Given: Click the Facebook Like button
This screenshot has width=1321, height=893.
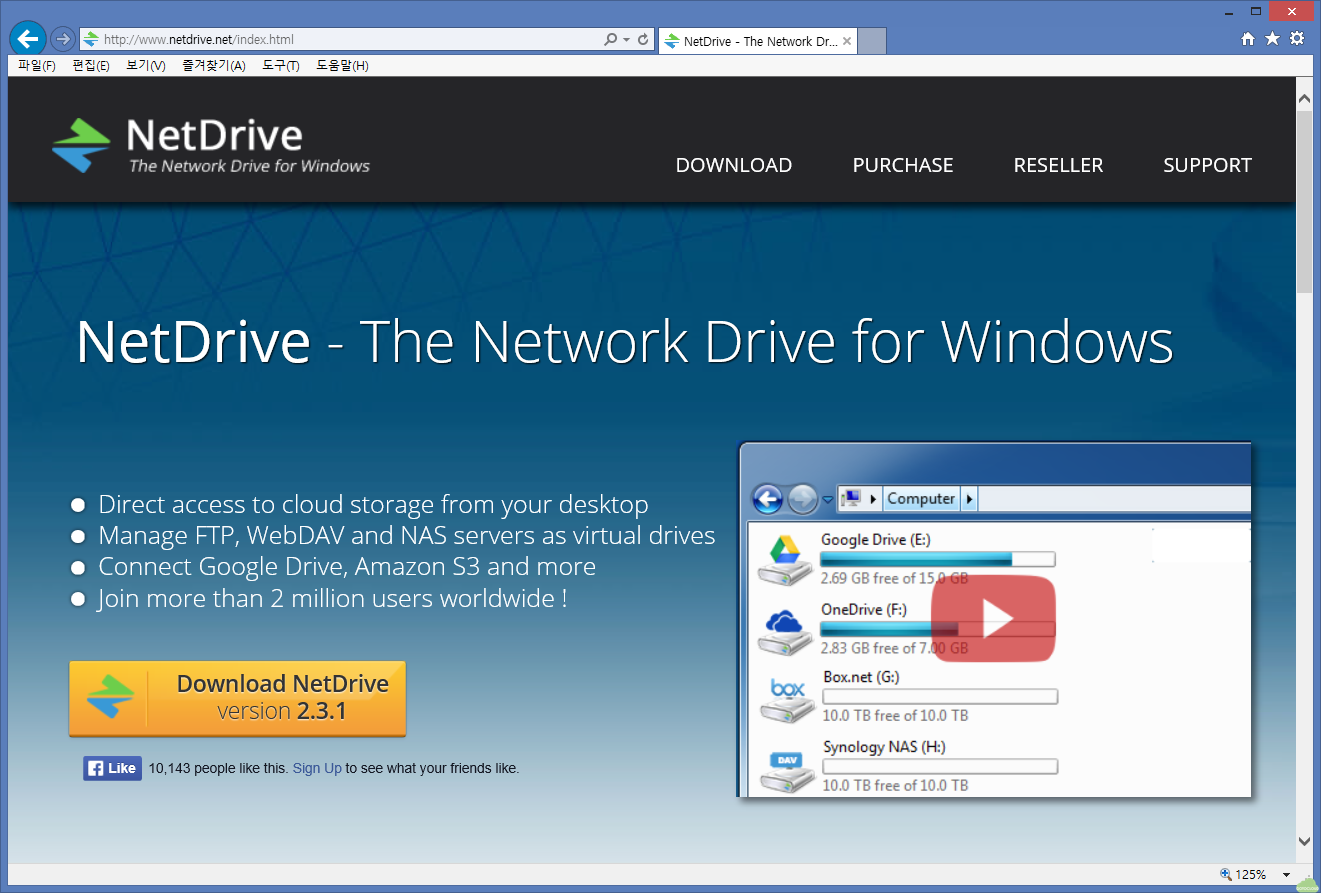Looking at the screenshot, I should (x=112, y=768).
